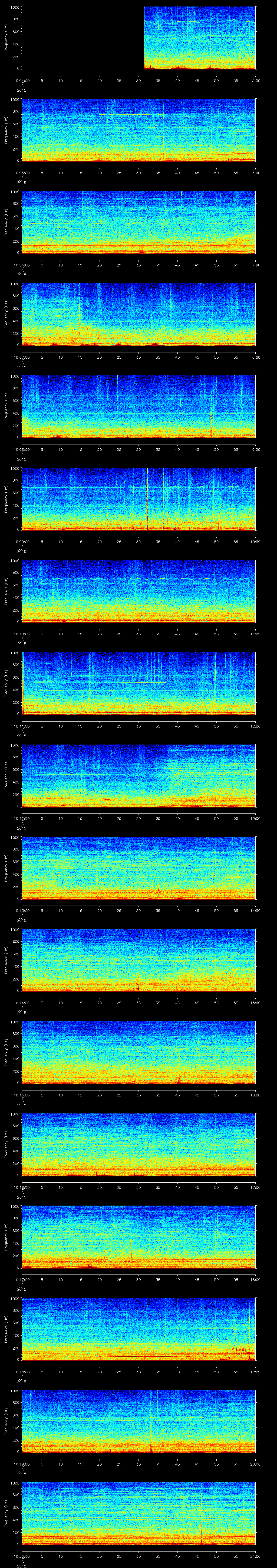277x1568 pixels.
Task: Click the '10:12:00' start time label
Action: 21,818
